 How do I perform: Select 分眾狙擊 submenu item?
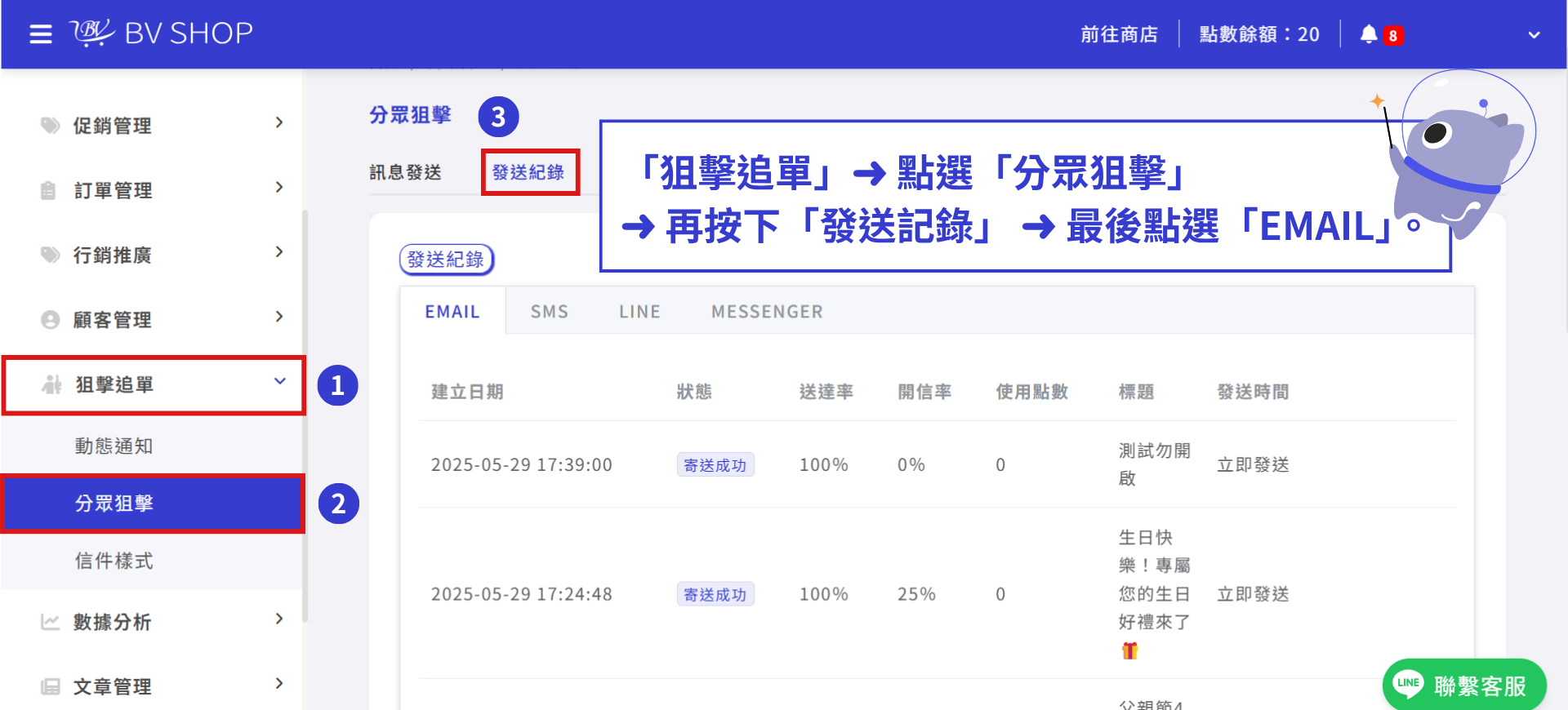pyautogui.click(x=153, y=504)
